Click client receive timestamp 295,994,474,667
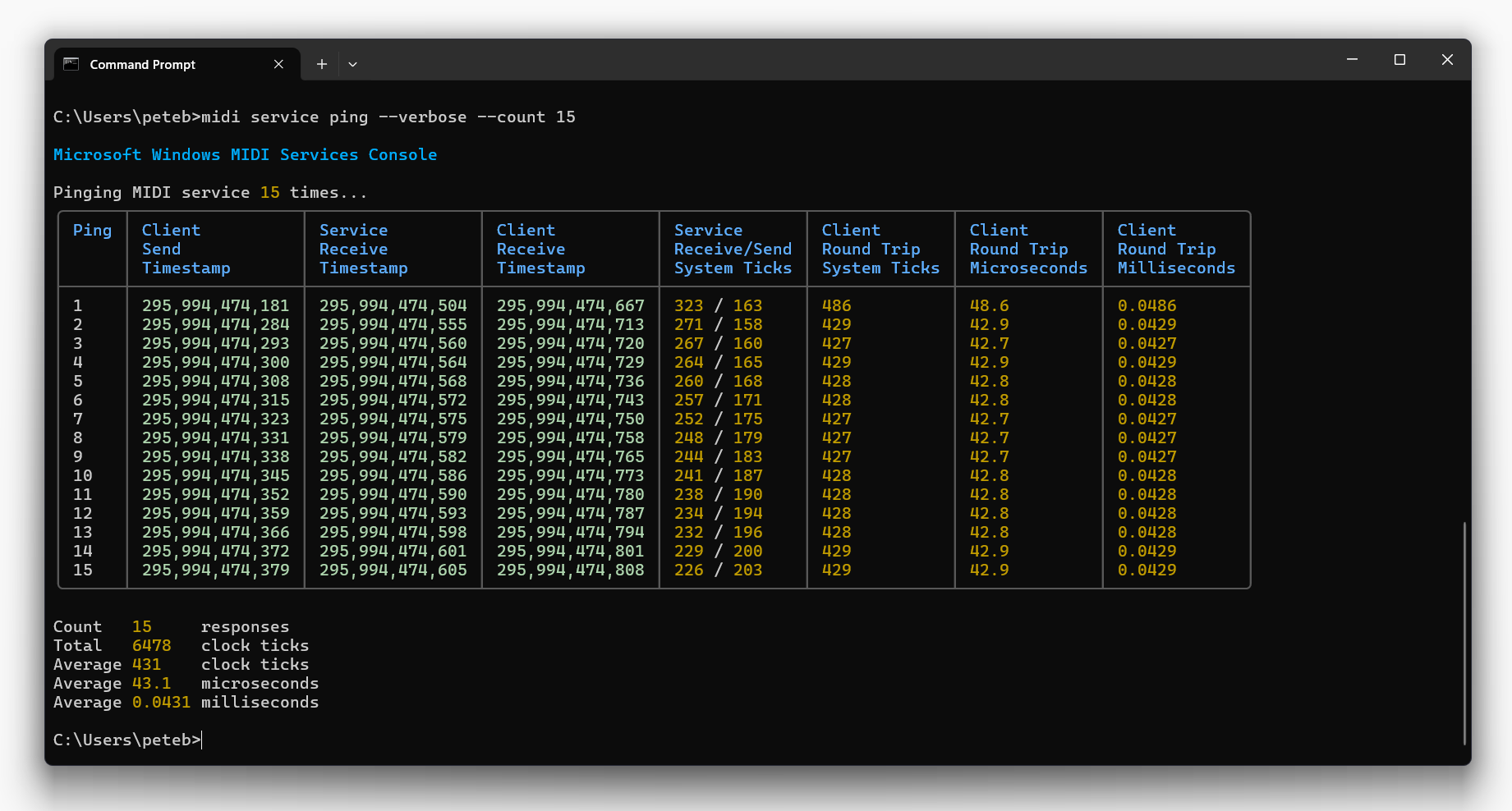Screen dimensions: 1512x811 571,306
